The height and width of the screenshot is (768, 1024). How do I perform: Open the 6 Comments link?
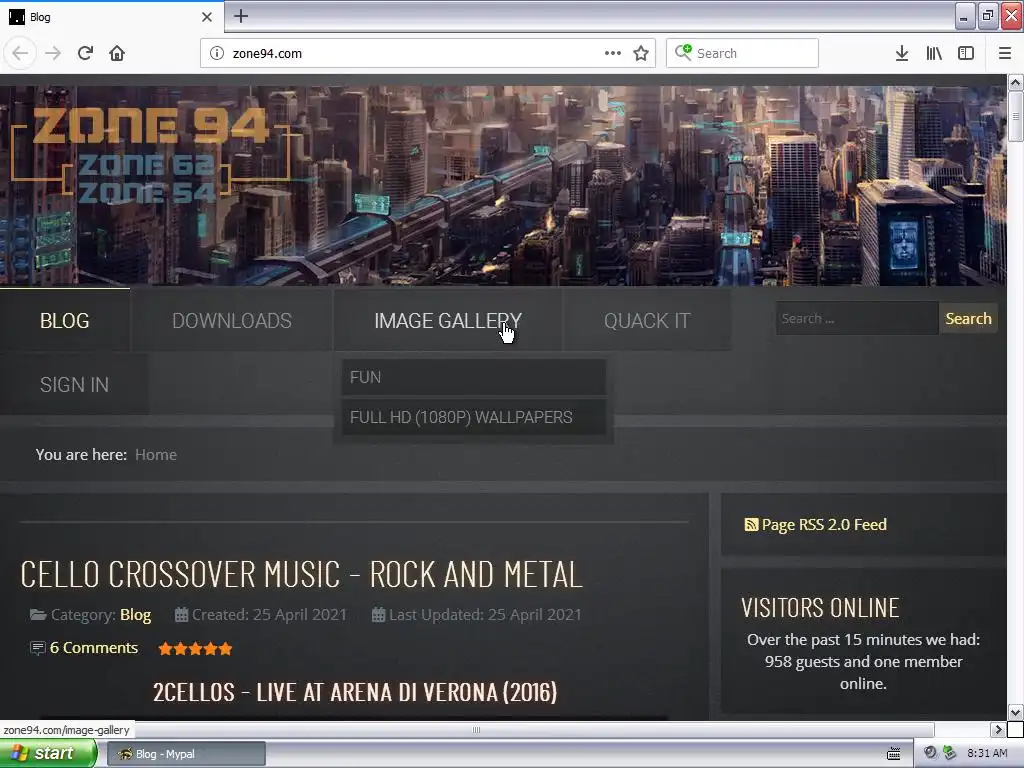pos(93,648)
